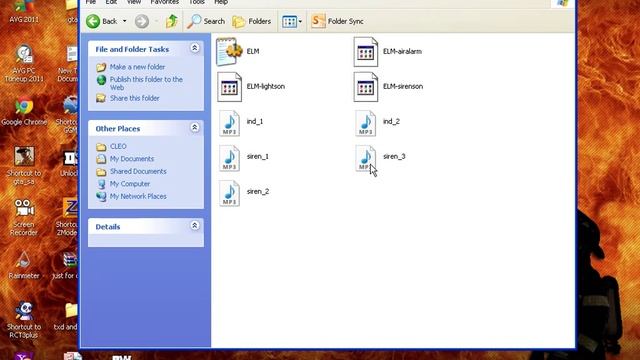
Task: Expand the Details panel
Action: pos(195,225)
